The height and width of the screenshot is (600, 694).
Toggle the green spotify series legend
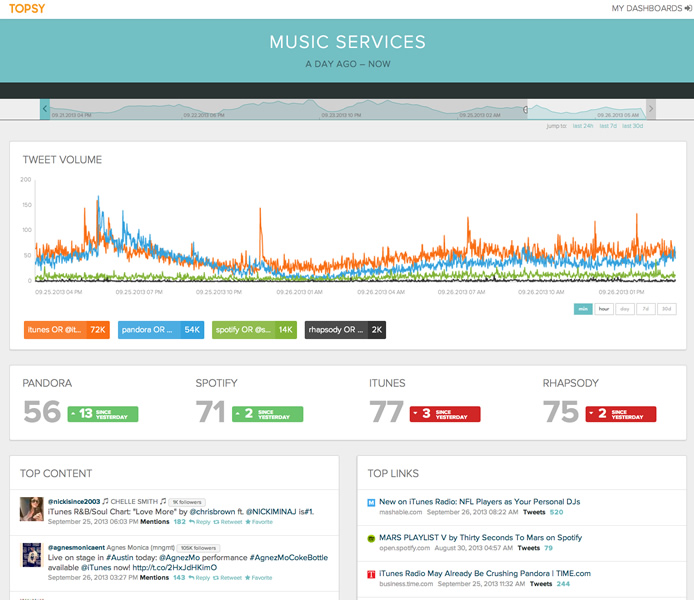[254, 330]
